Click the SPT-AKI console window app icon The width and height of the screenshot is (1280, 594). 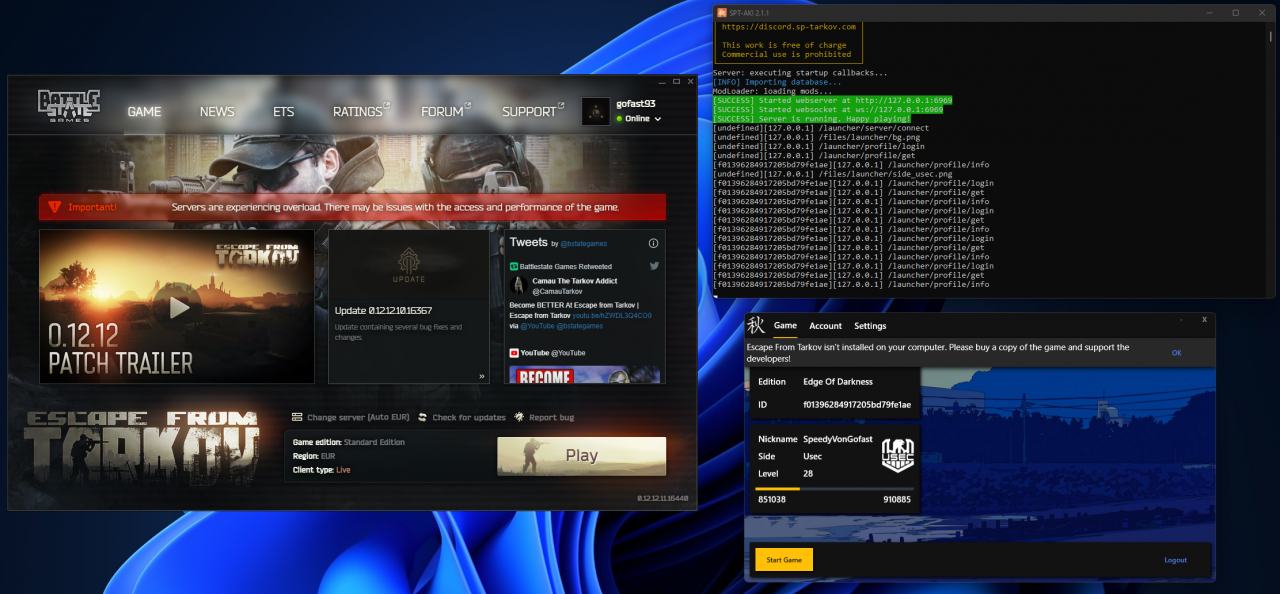coord(720,12)
